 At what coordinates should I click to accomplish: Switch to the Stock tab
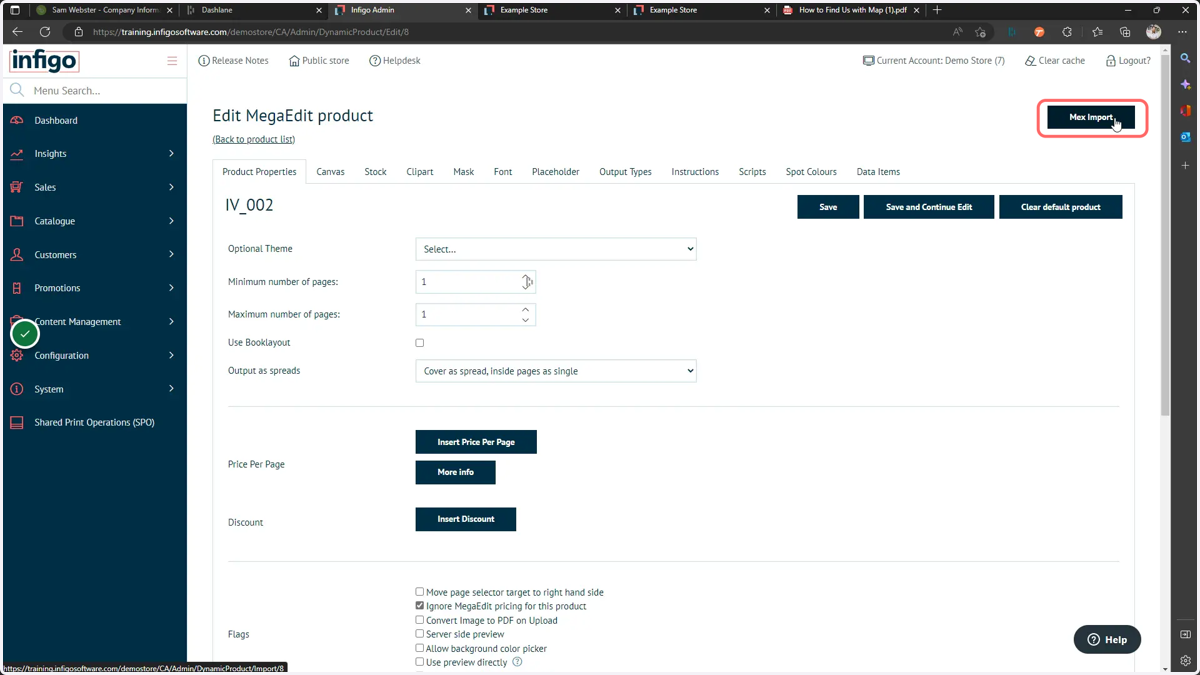[x=375, y=172]
